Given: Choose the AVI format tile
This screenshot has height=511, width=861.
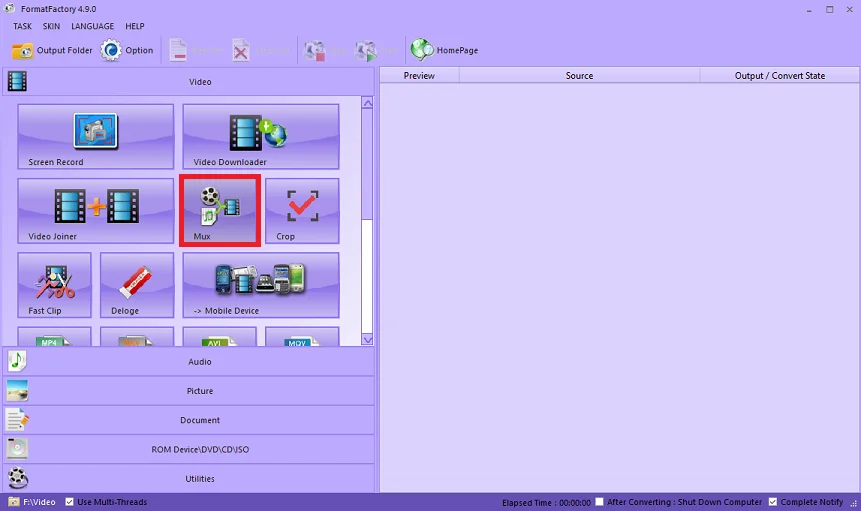Looking at the screenshot, I should (220, 336).
